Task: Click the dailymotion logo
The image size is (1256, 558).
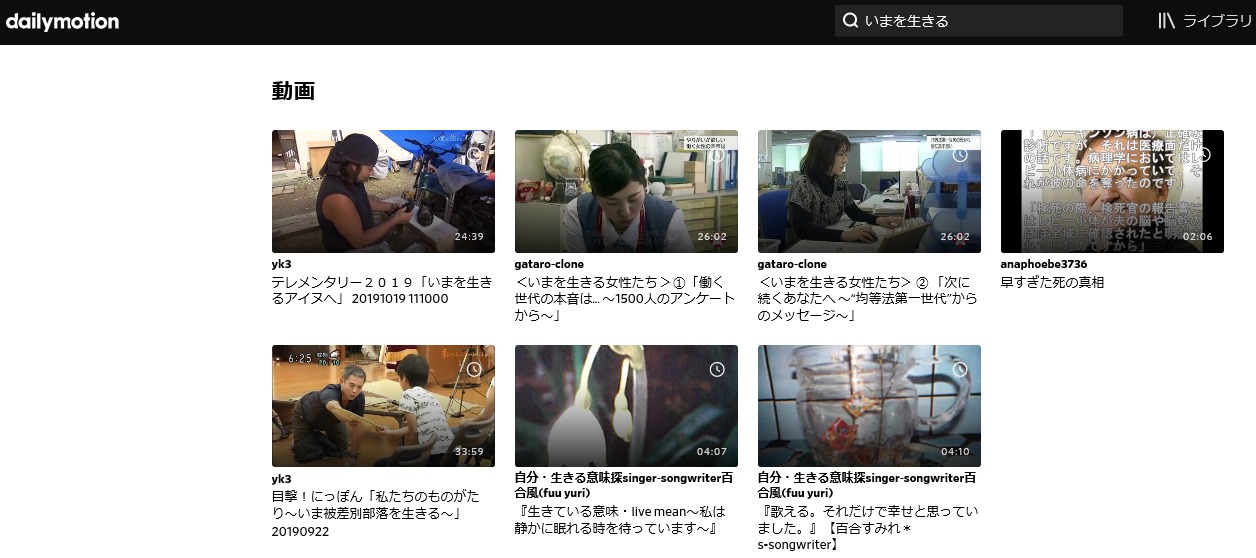Action: pyautogui.click(x=62, y=21)
